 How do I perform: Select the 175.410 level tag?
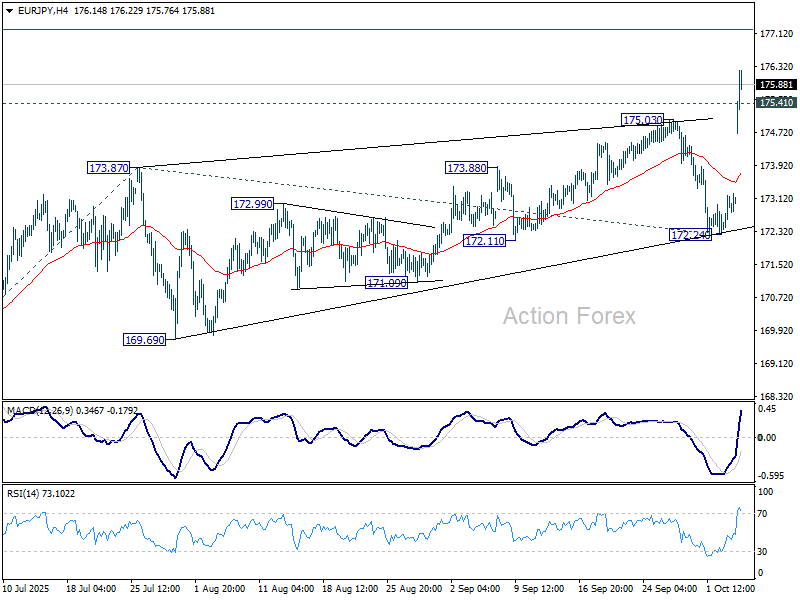776,103
